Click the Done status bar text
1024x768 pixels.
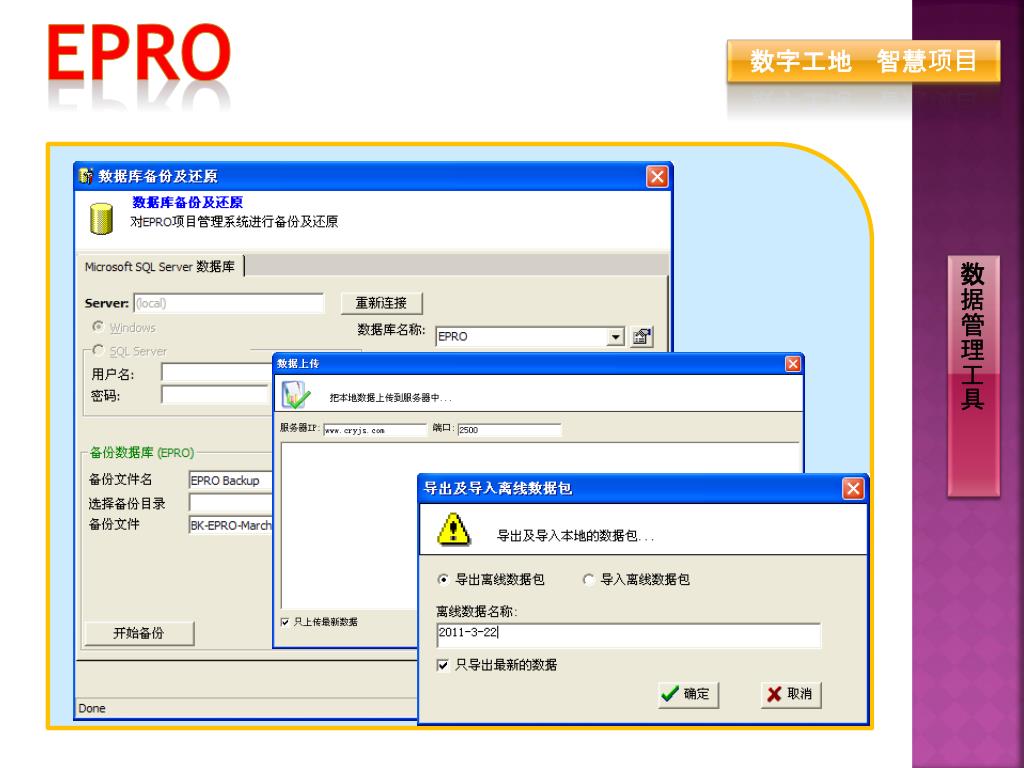(x=92, y=708)
